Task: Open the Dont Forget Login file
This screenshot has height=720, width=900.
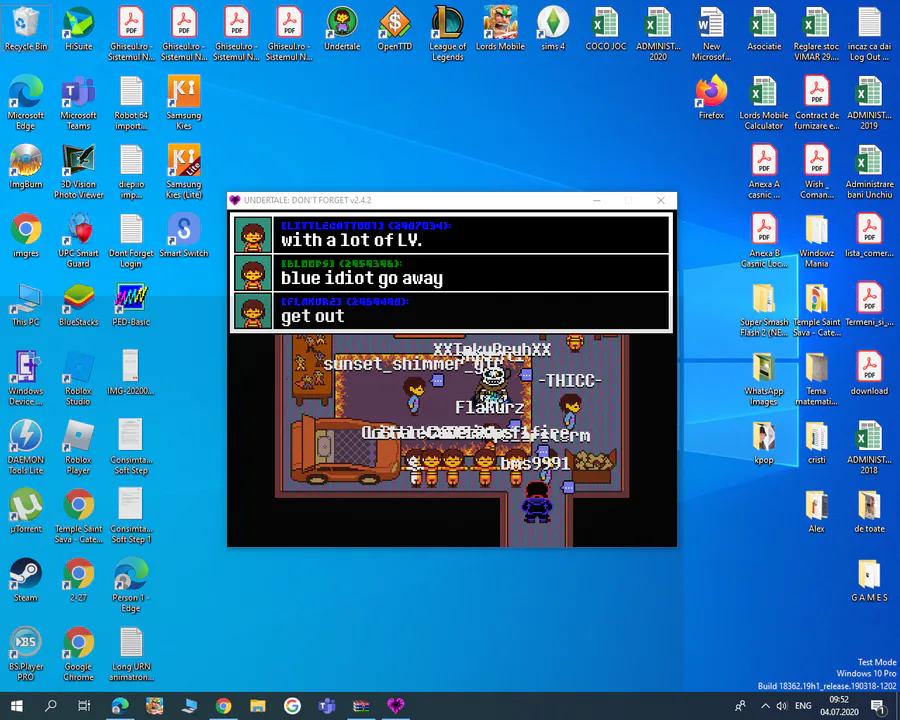Action: point(131,240)
